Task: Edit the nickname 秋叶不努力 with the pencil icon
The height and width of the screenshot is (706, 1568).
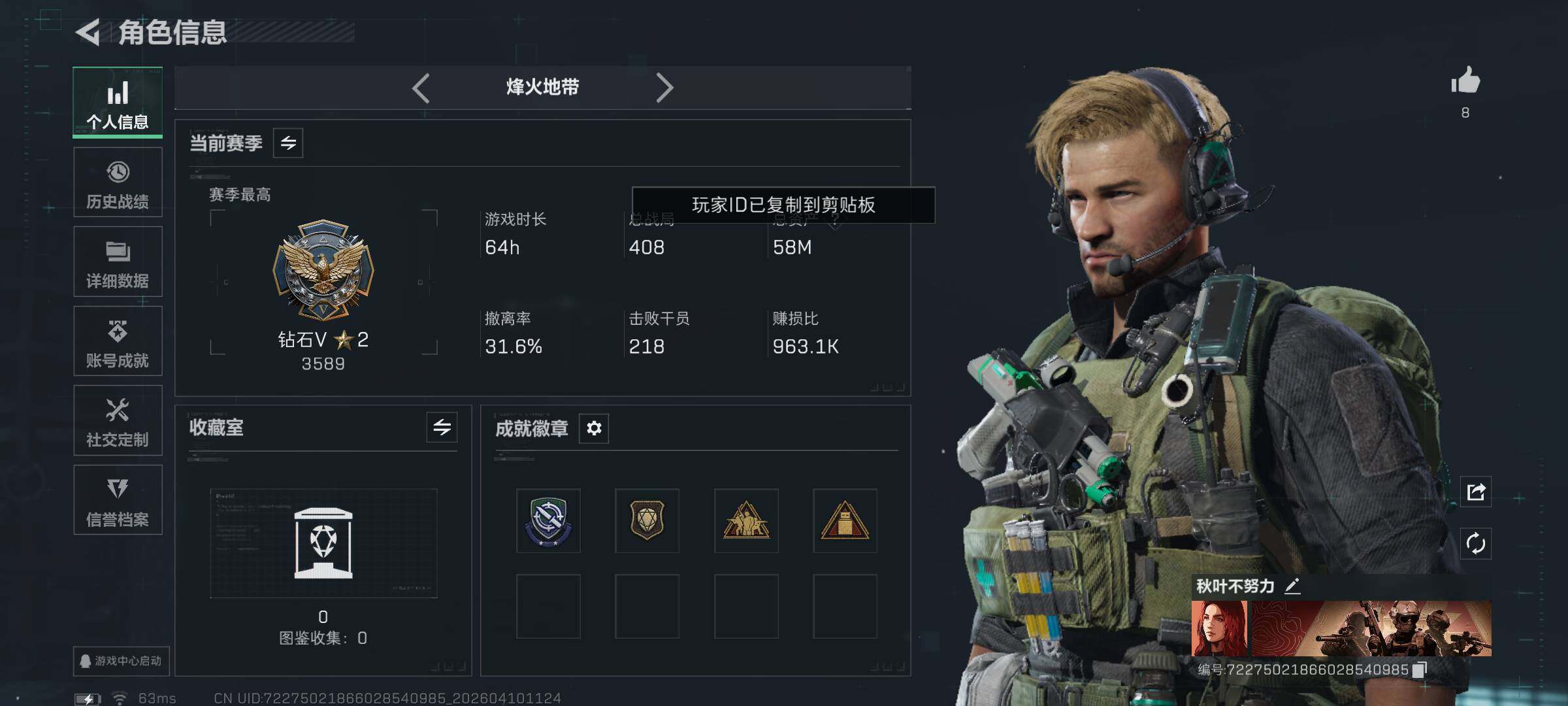Action: click(x=1292, y=586)
